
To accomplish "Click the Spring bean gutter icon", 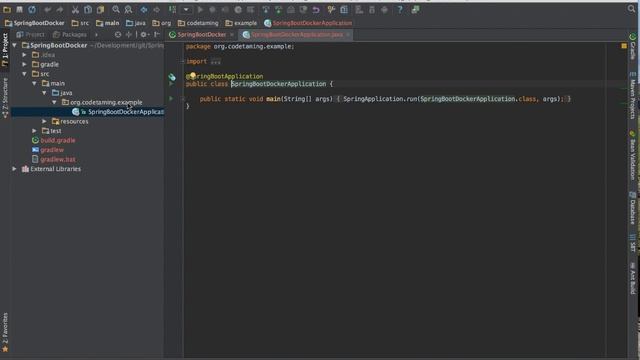I will coord(172,76).
